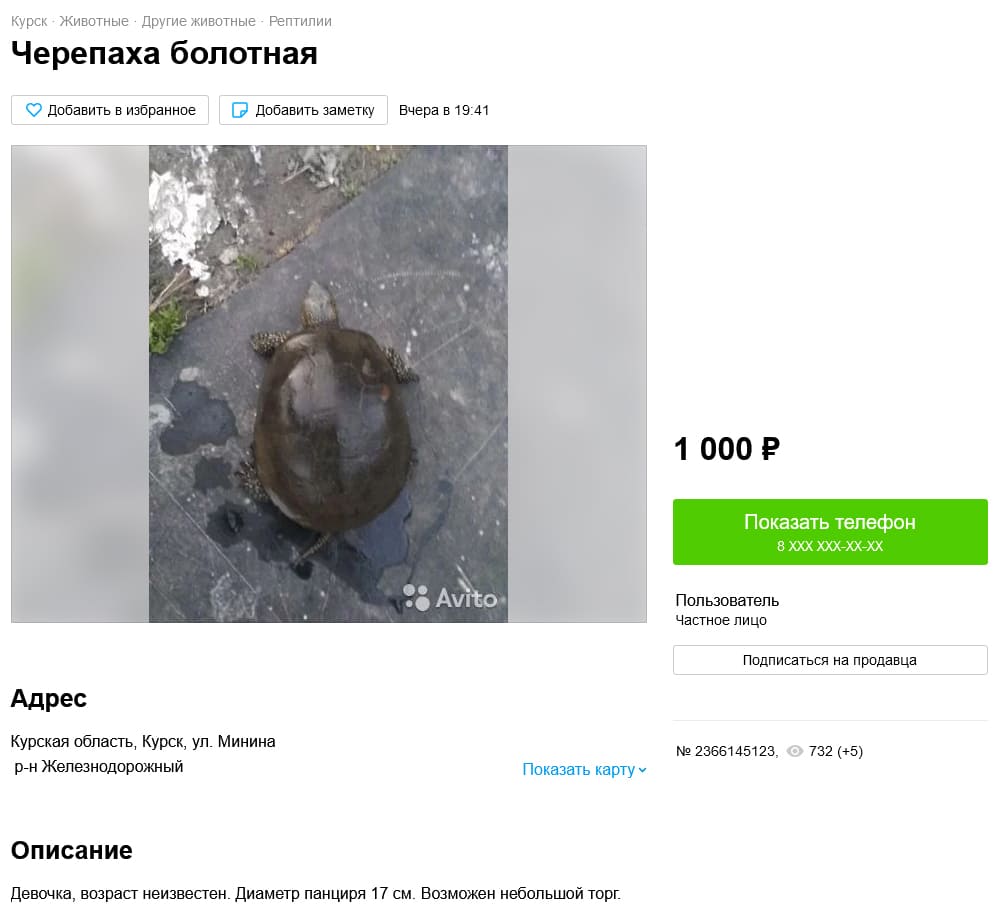
Task: Open Животные breadcrumb category
Action: point(94,21)
